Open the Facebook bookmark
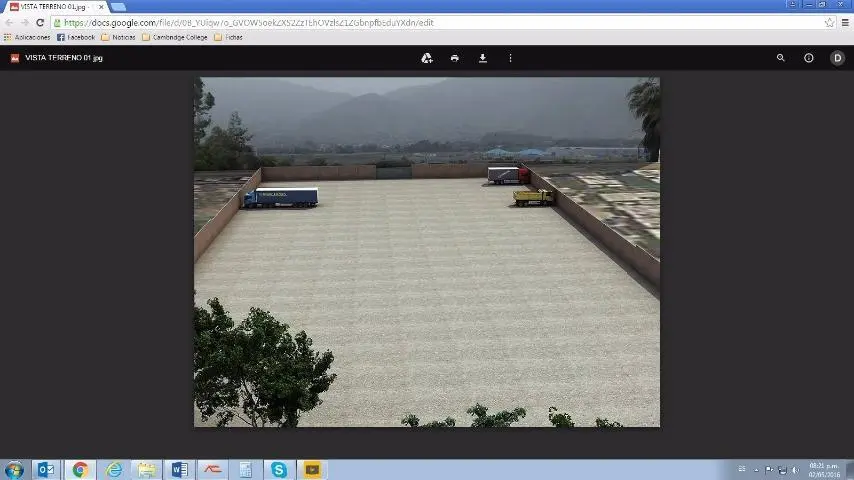Screen dimensions: 854x480 pyautogui.click(x=76, y=37)
